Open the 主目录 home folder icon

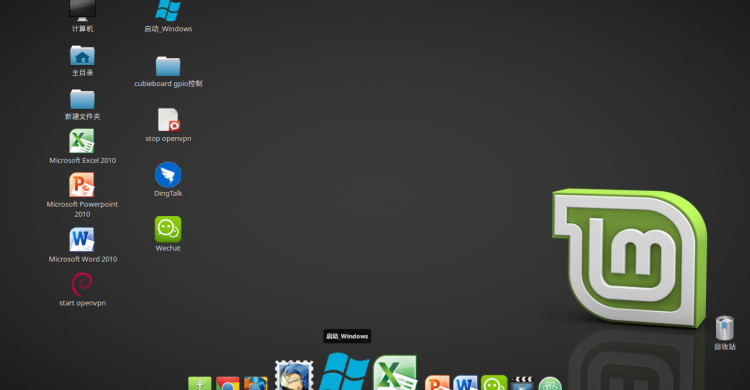coord(82,56)
